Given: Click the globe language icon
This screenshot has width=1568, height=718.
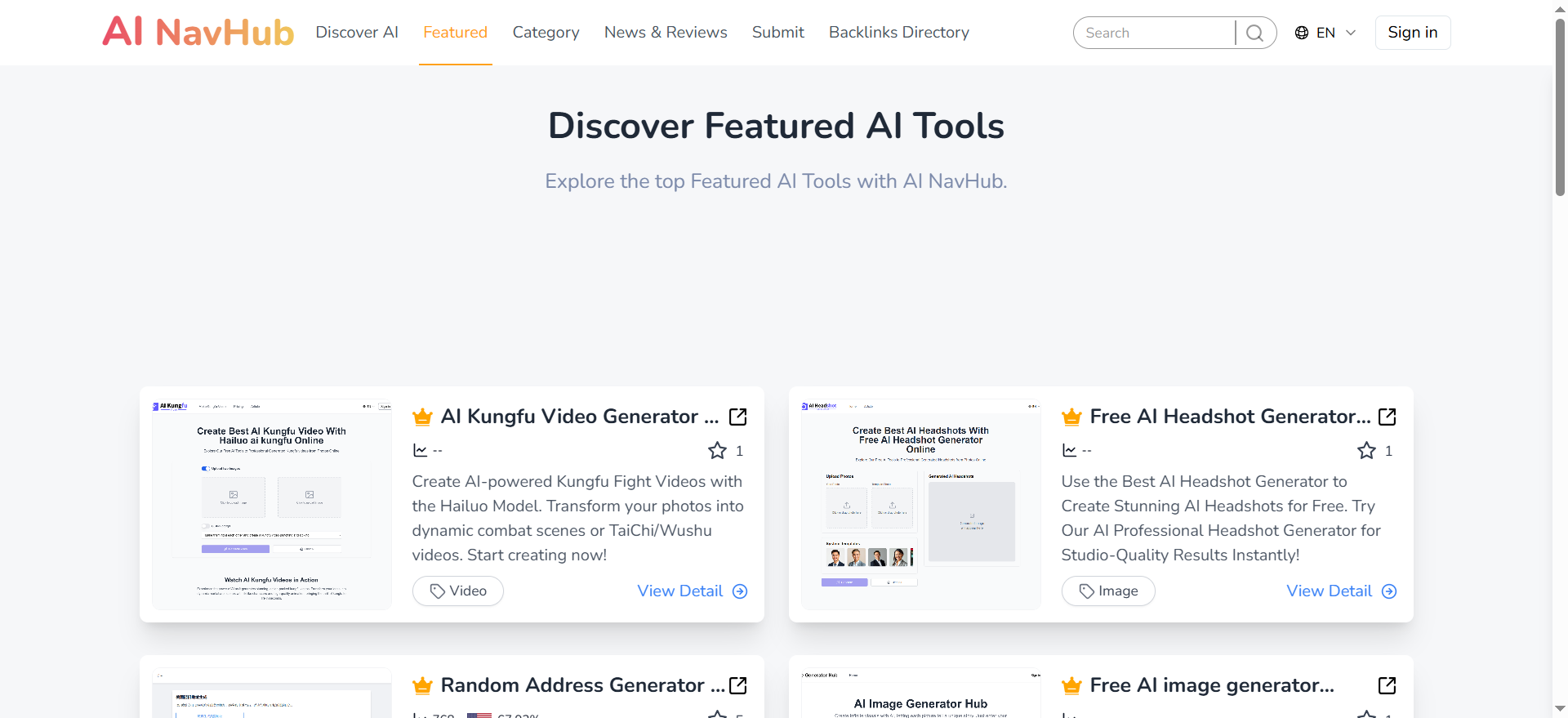Looking at the screenshot, I should coord(1302,33).
